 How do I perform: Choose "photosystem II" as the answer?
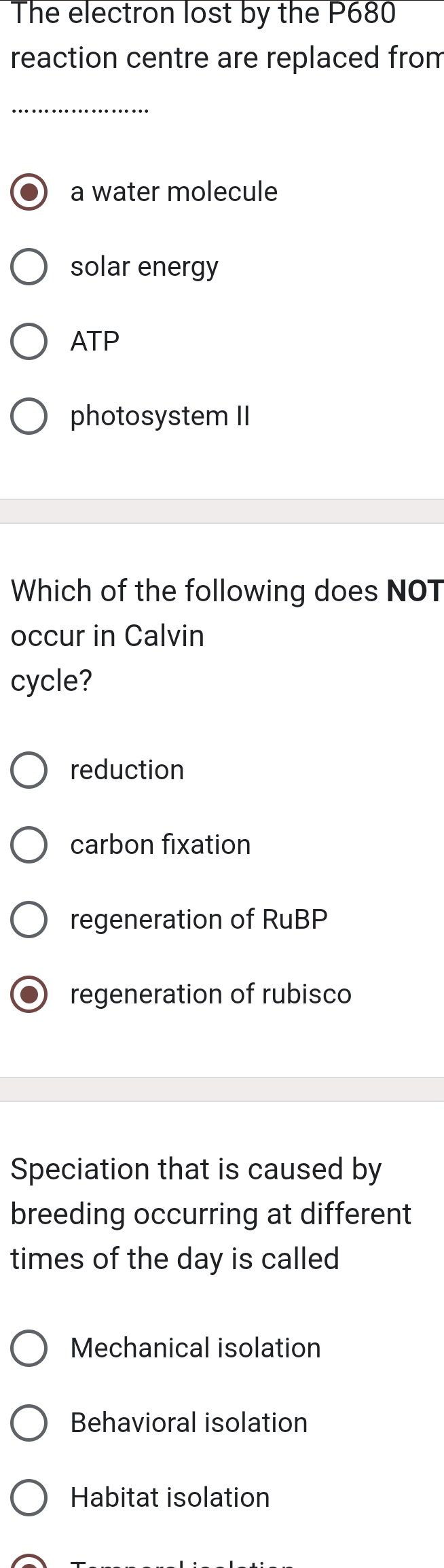(x=29, y=416)
